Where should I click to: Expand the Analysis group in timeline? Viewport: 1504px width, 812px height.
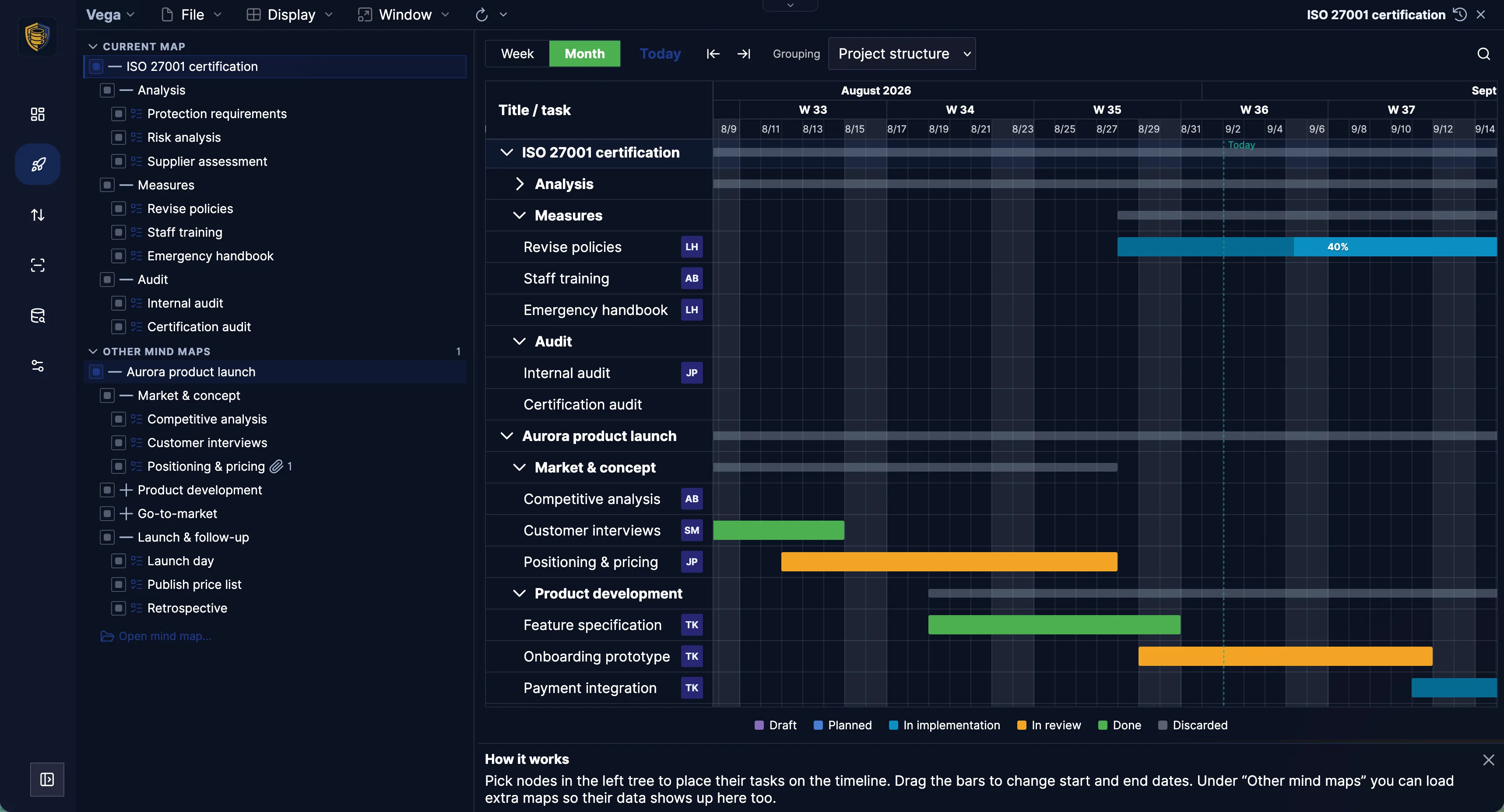[520, 184]
